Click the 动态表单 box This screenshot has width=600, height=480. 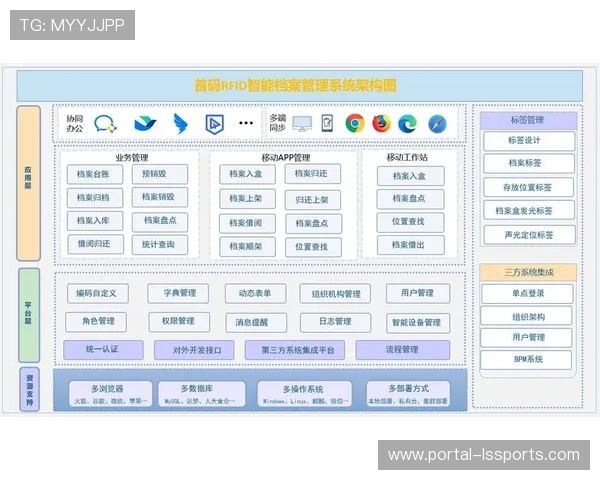coord(256,294)
